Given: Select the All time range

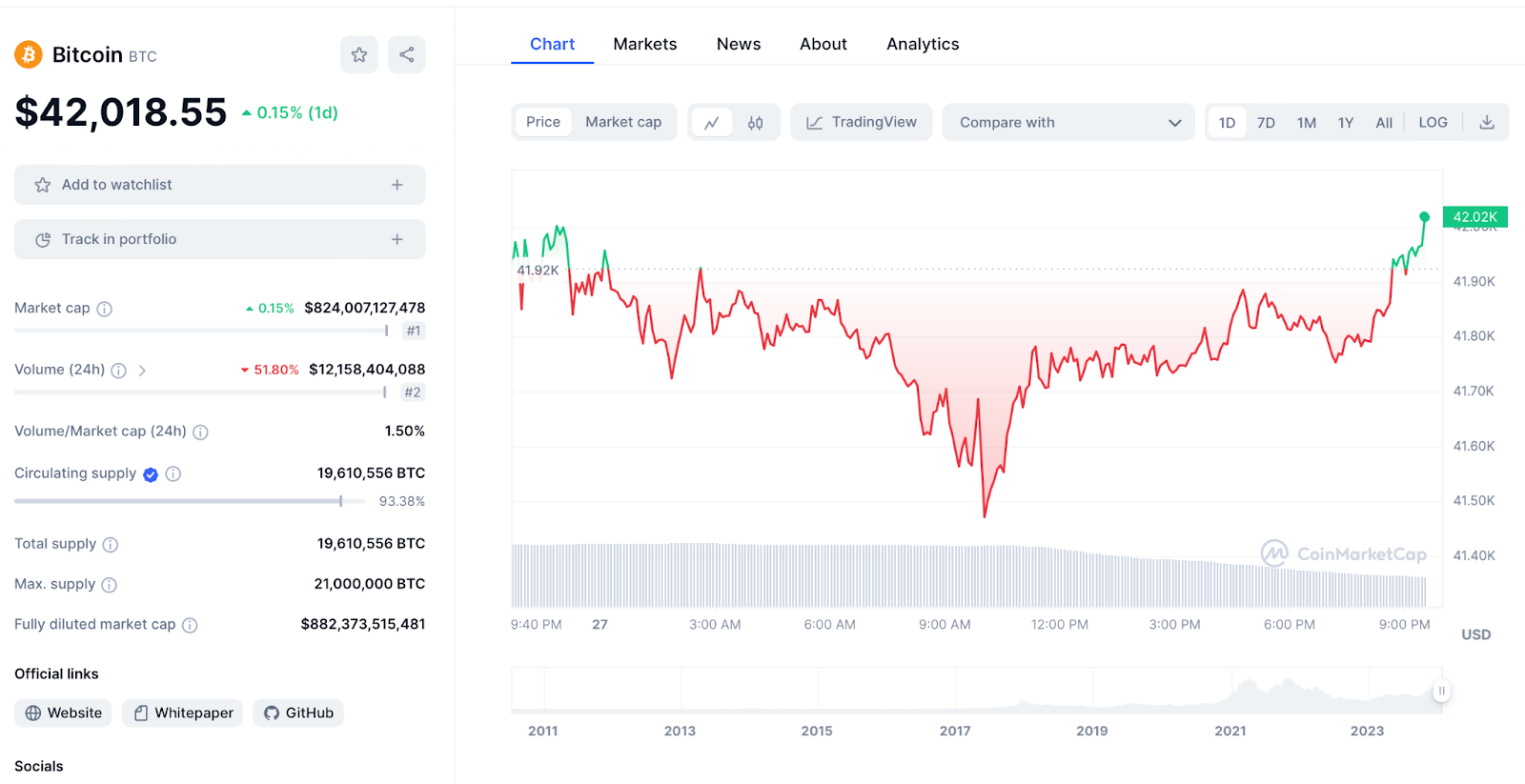Looking at the screenshot, I should pyautogui.click(x=1384, y=123).
